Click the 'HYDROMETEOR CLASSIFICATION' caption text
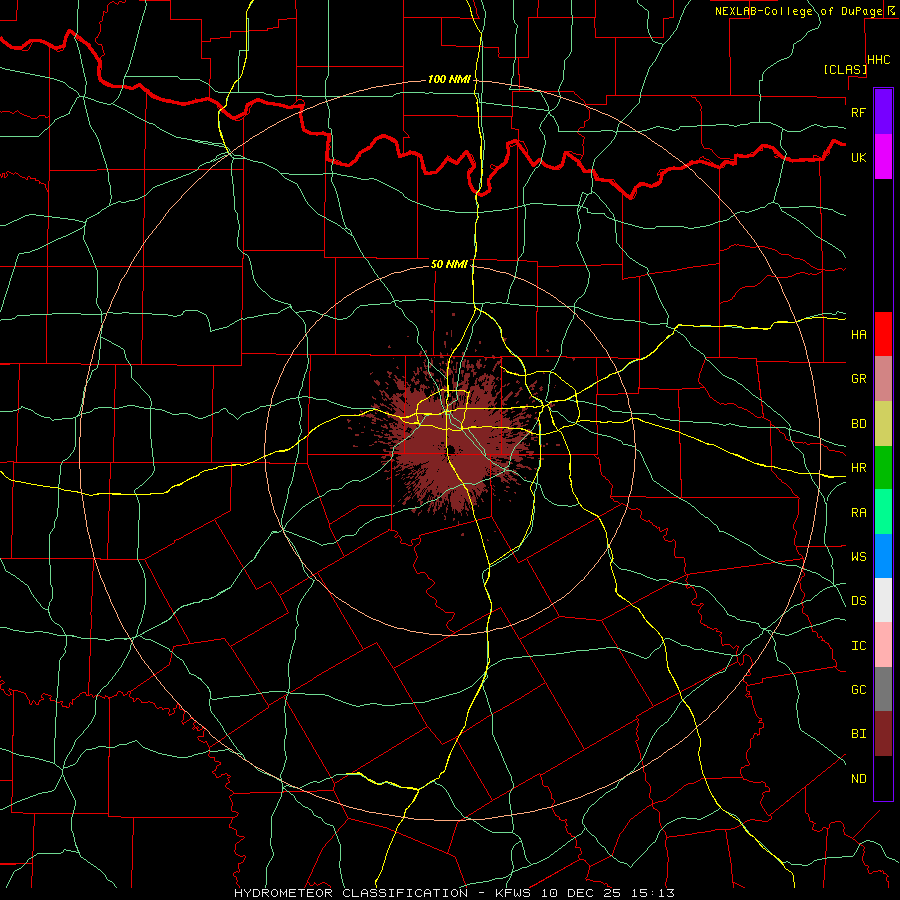 click(351, 893)
